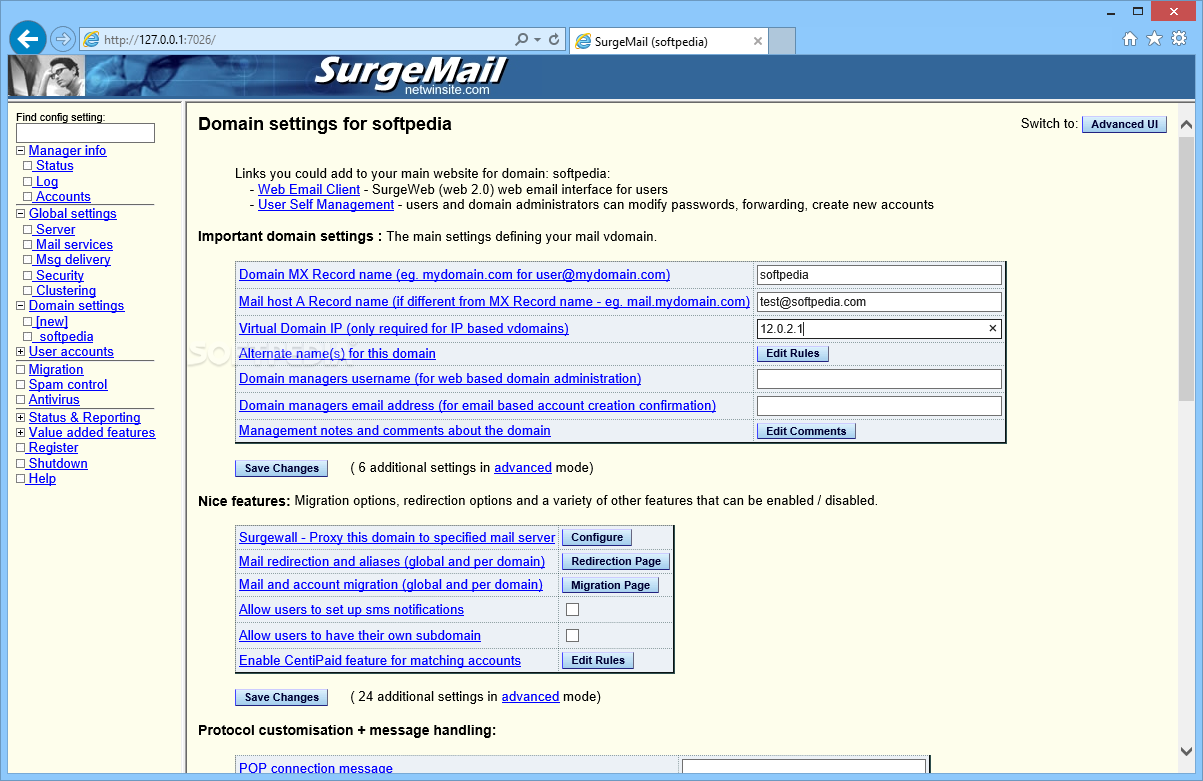
Task: Open the Security settings link
Action: tap(59, 276)
